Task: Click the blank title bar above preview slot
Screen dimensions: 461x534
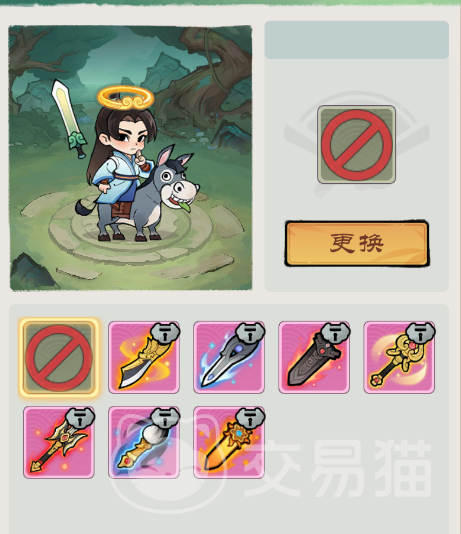Action: (x=356, y=40)
